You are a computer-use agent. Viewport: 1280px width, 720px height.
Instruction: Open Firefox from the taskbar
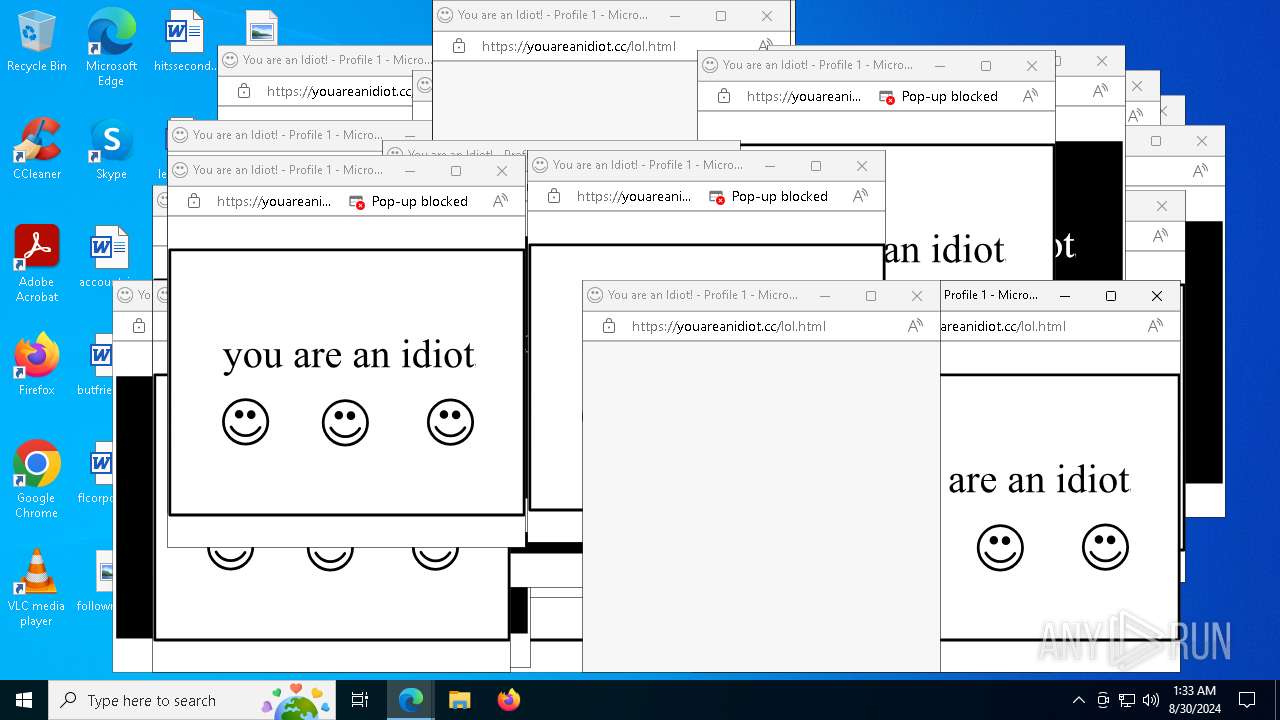(508, 700)
